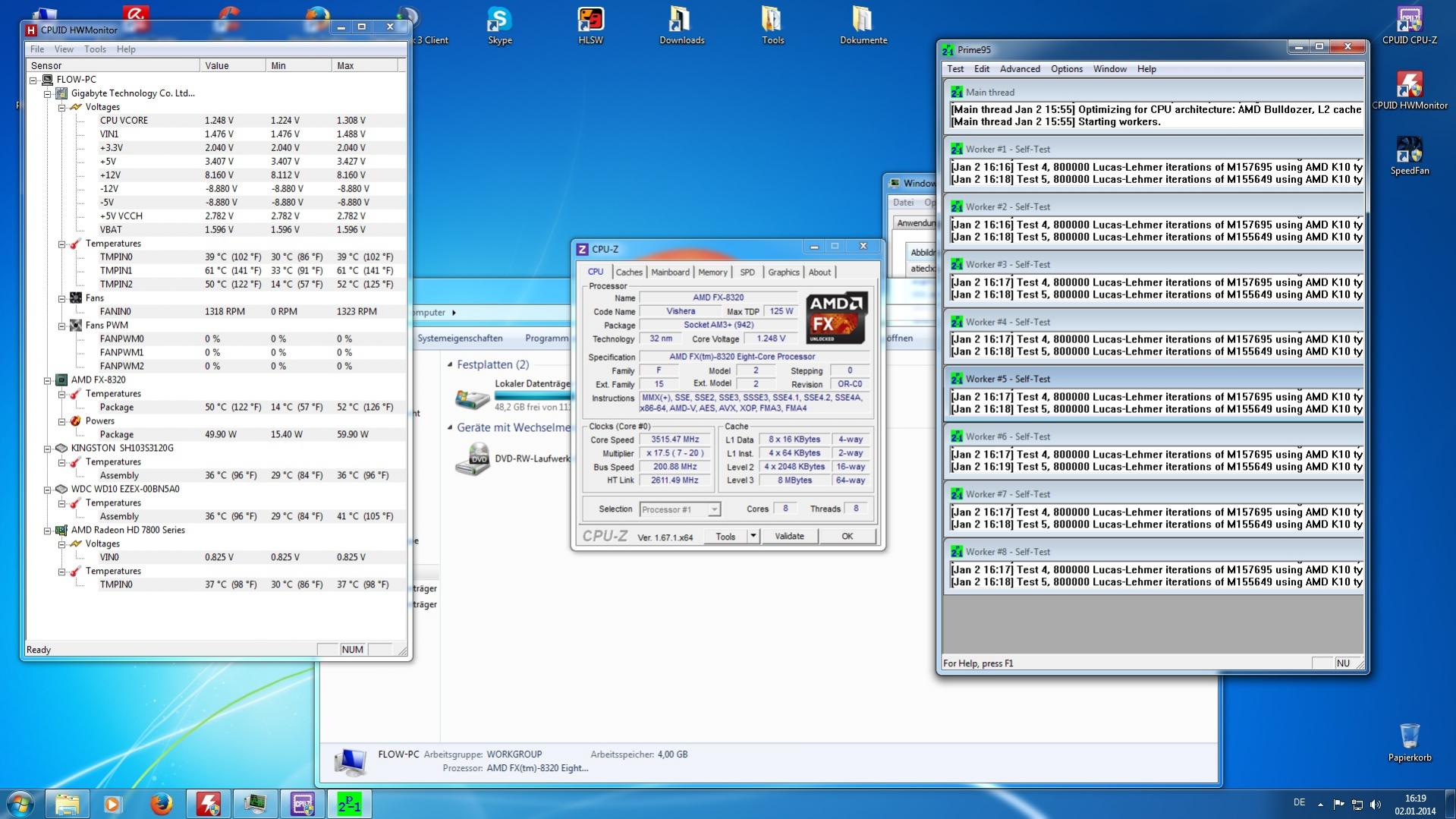
Task: Collapse the AMD FX-8320 tree node
Action: [x=48, y=380]
